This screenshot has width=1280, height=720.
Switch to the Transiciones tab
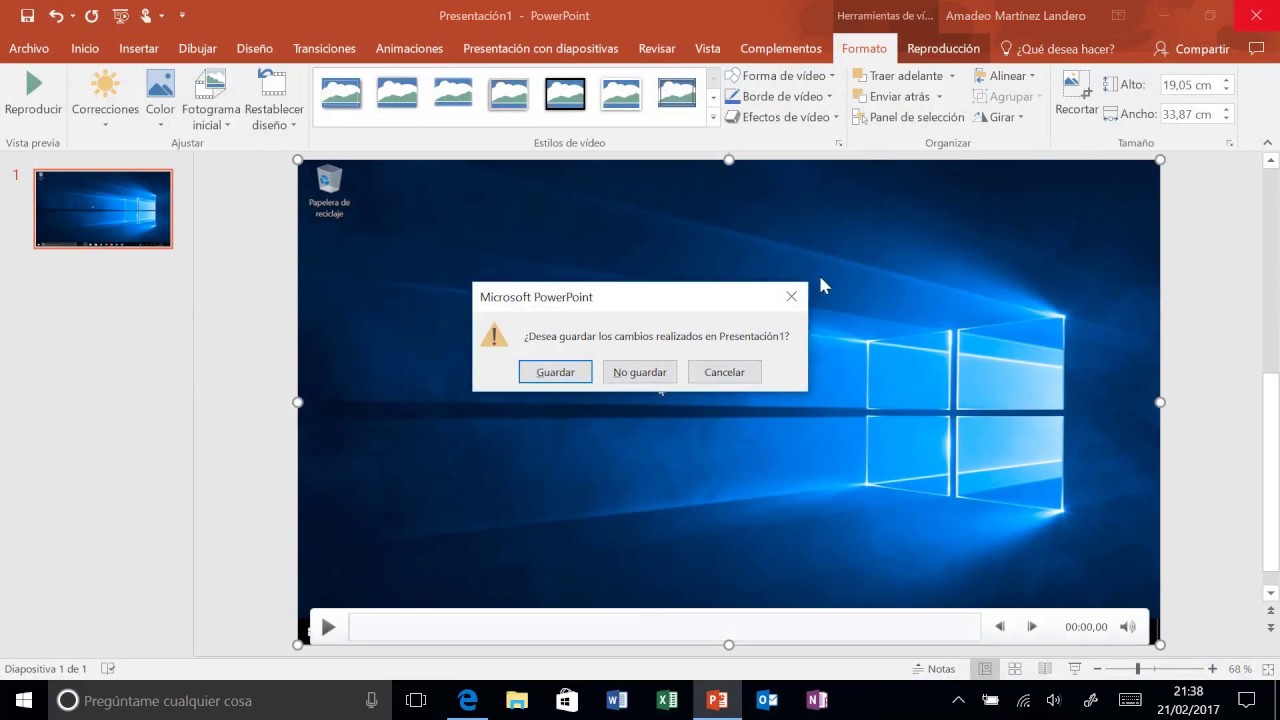324,48
